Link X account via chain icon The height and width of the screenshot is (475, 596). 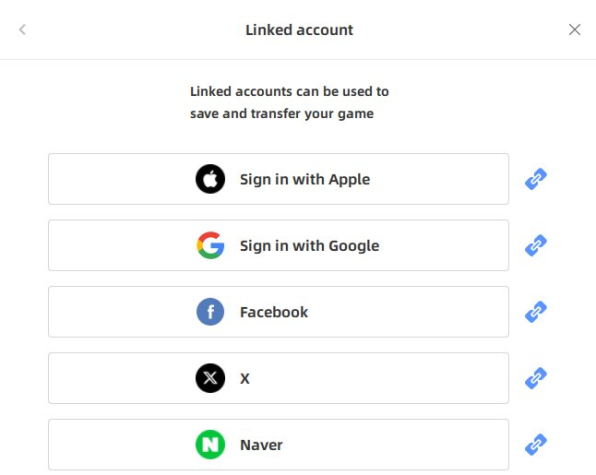point(536,378)
